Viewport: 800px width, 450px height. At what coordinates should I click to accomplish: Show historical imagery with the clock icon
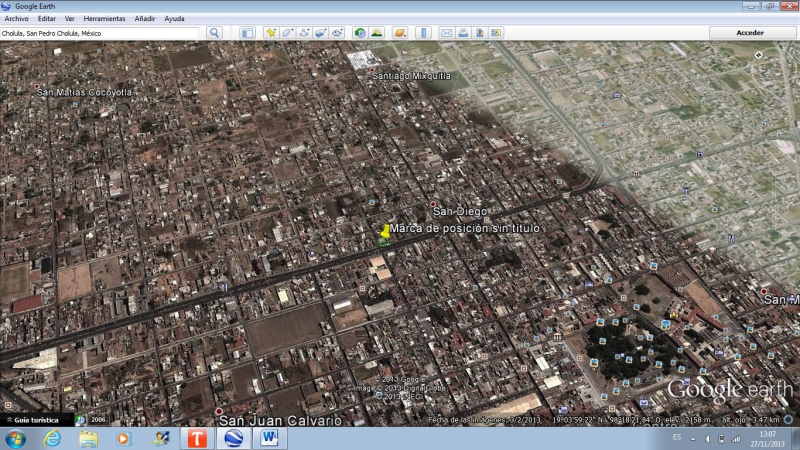point(360,33)
